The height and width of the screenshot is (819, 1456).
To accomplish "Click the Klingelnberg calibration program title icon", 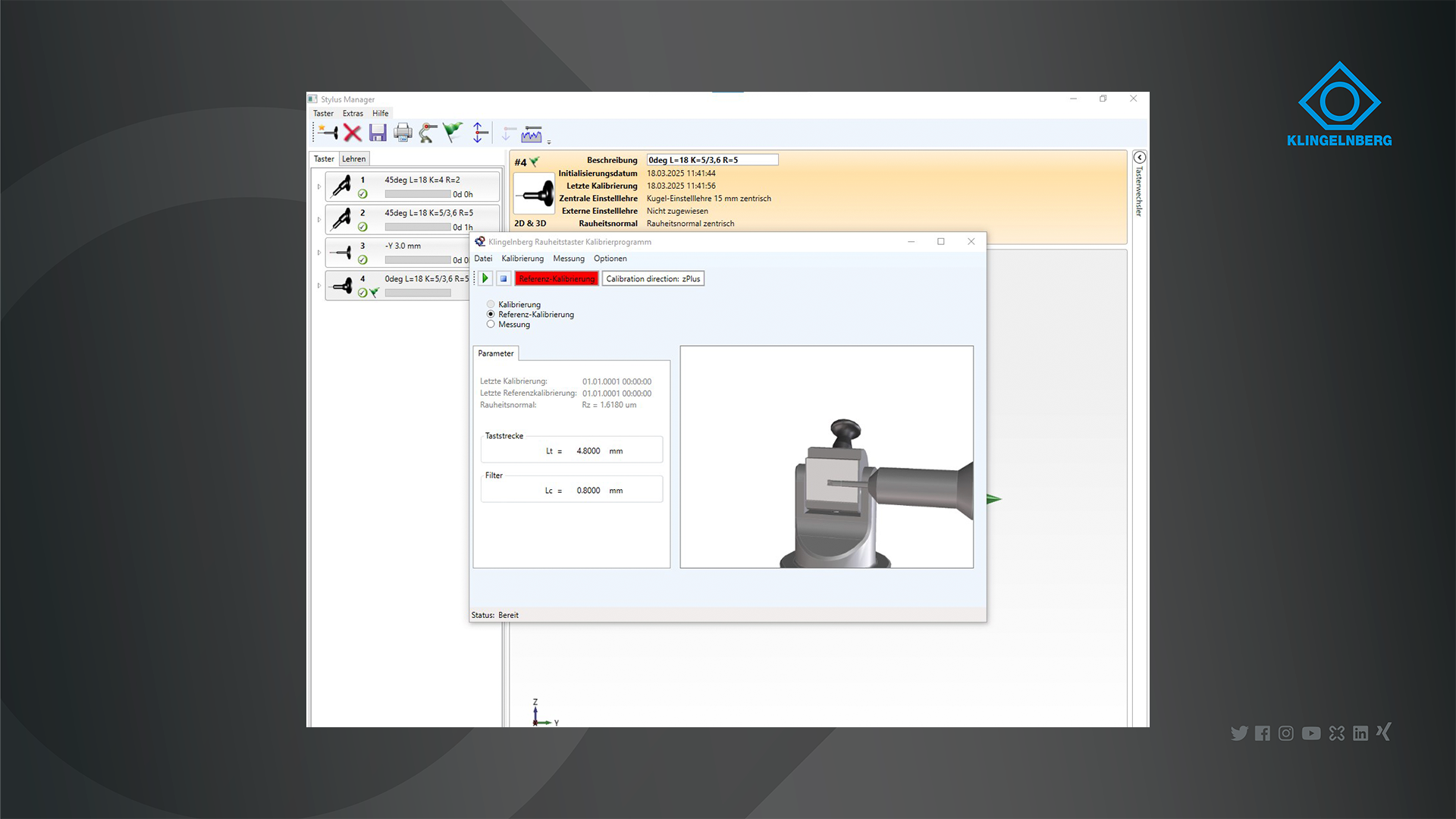I will 479,242.
